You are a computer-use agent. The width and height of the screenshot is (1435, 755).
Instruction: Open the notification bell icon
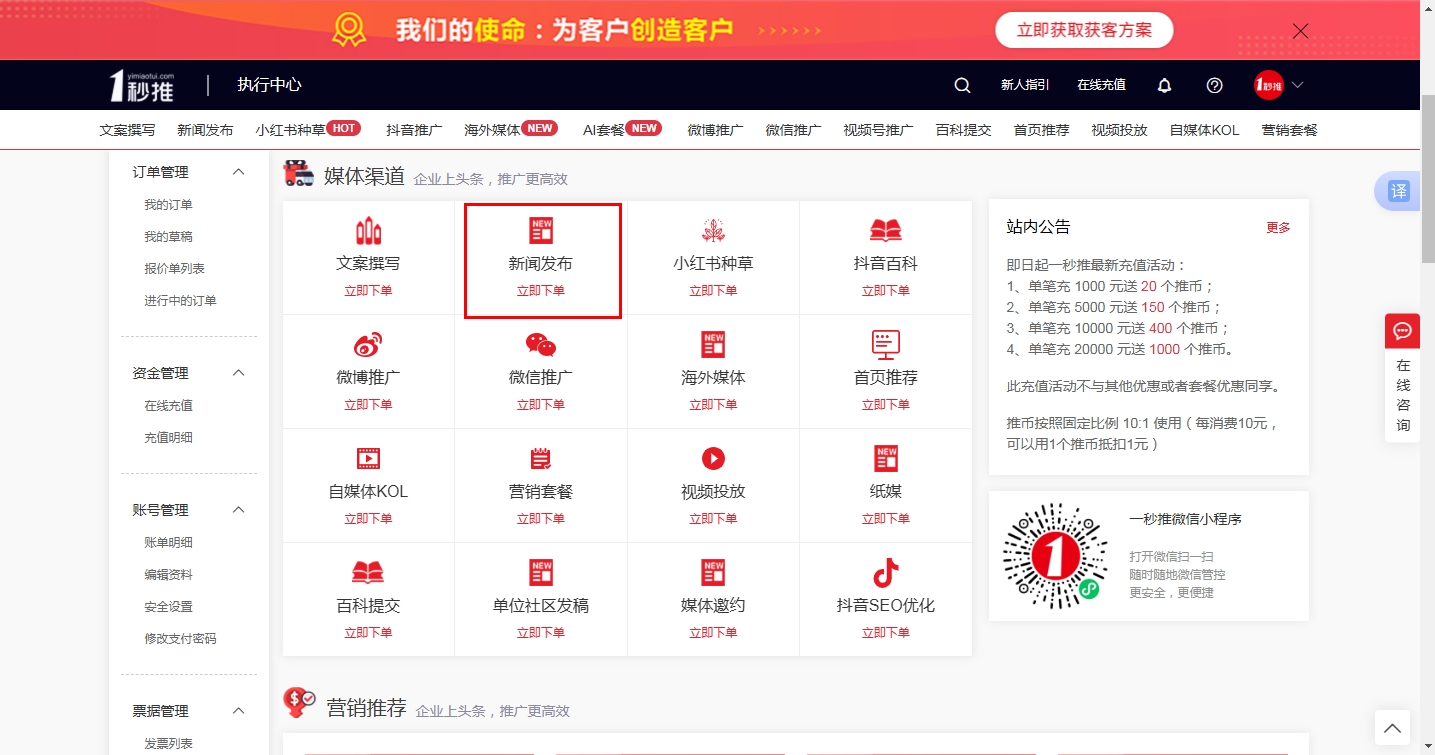click(x=1164, y=86)
